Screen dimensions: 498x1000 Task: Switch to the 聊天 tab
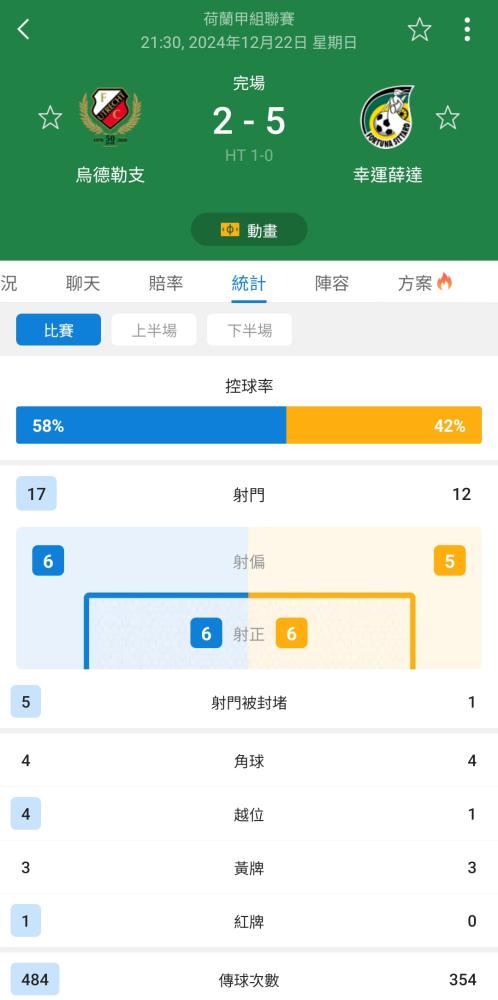(83, 283)
